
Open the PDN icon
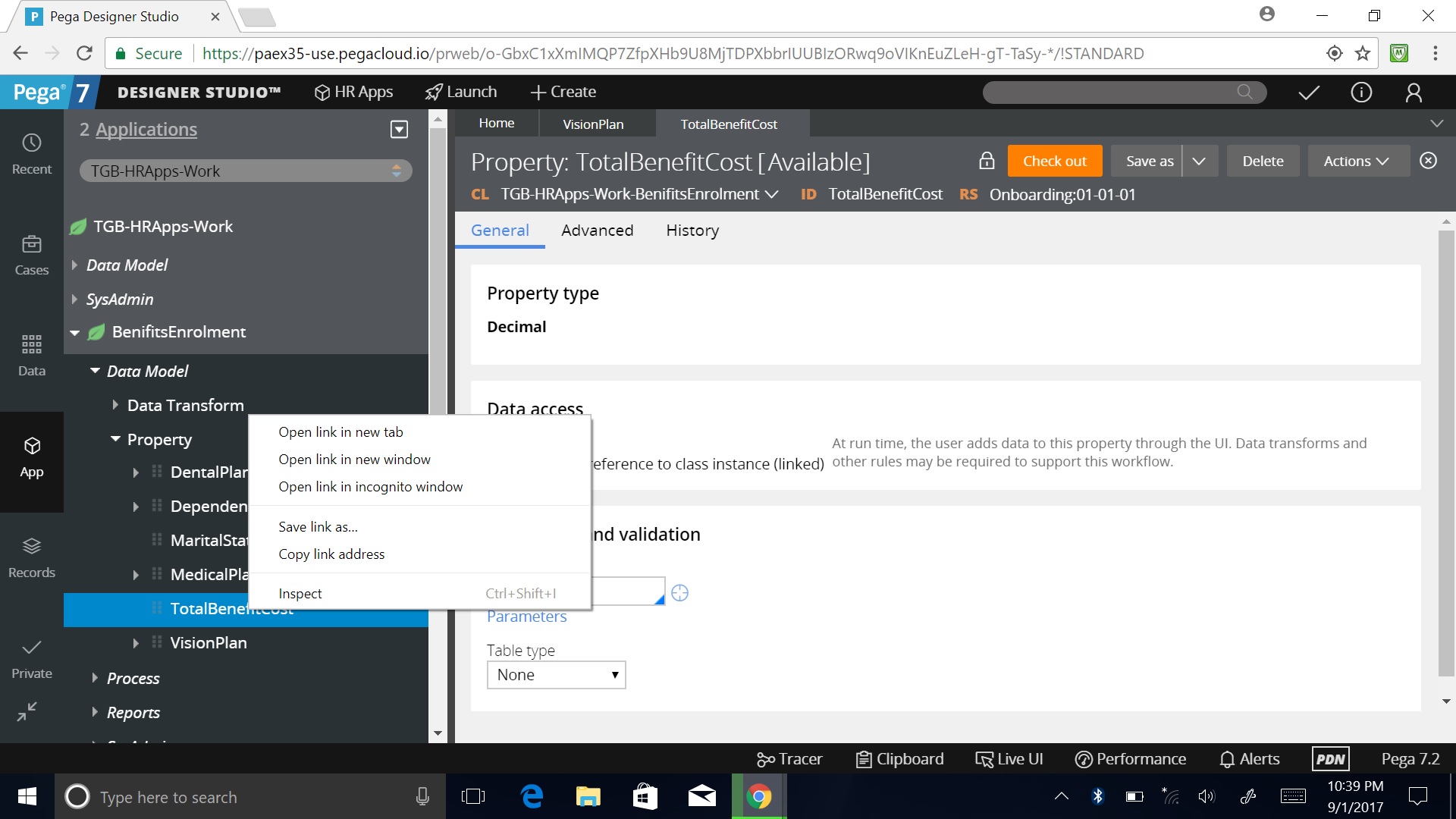[1331, 759]
